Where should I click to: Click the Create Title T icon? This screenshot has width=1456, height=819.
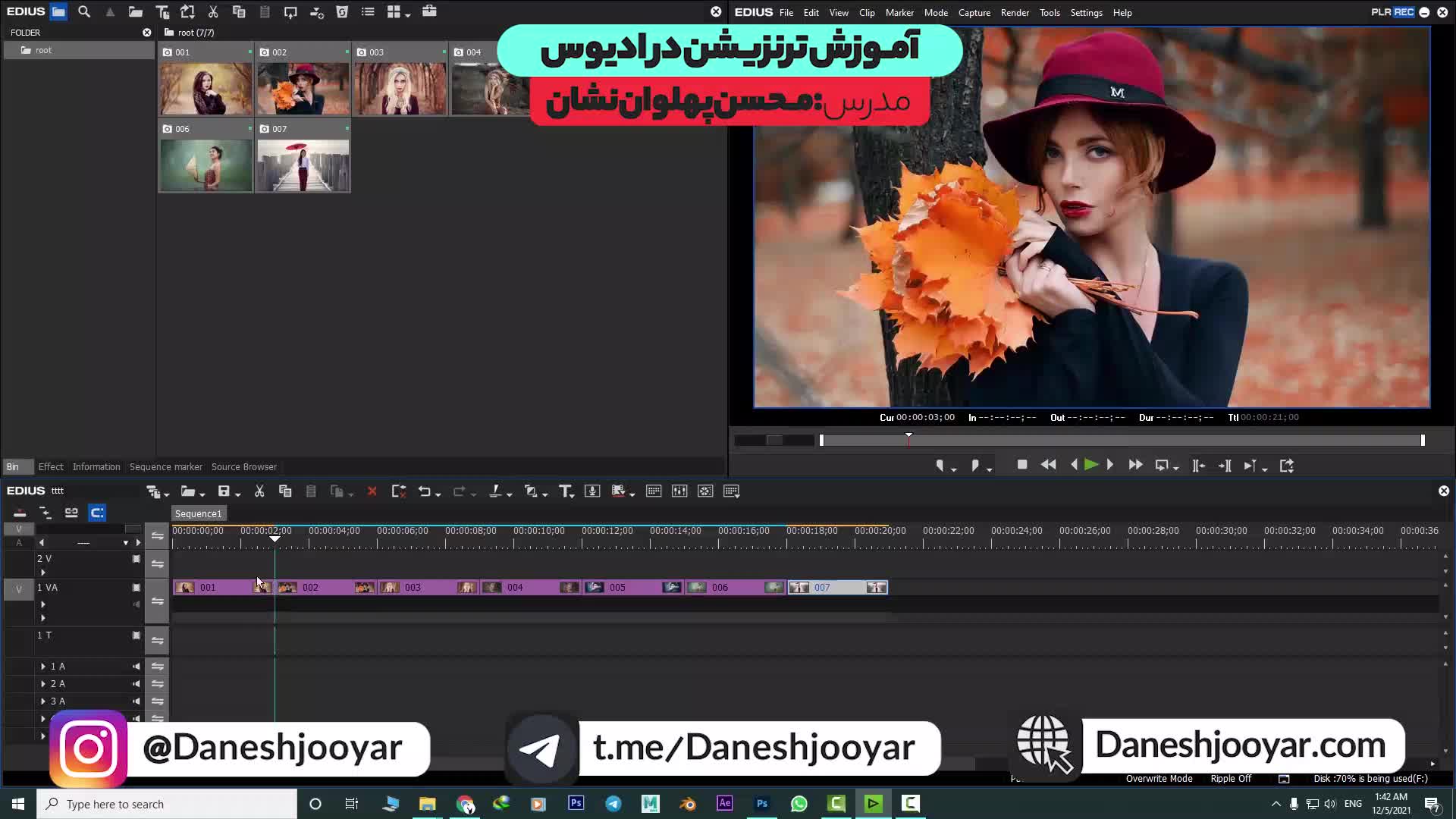click(x=565, y=491)
